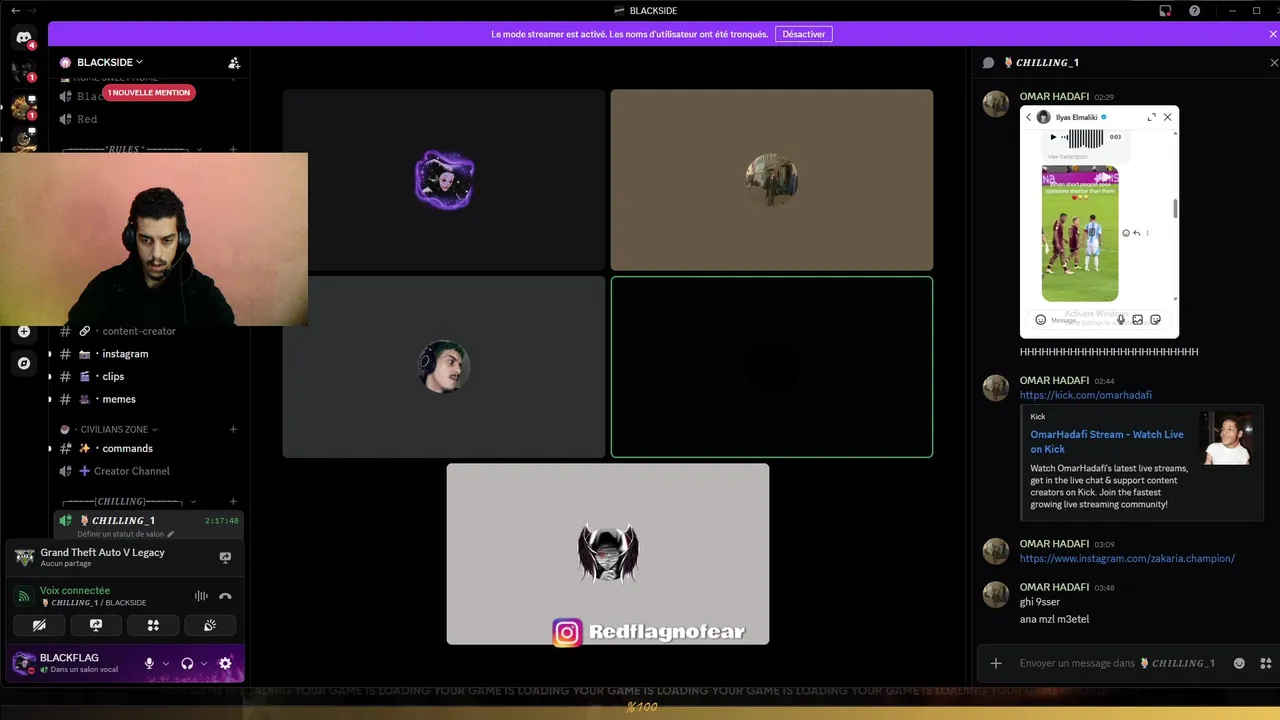Click OMAR HADAFI username at 02:29

click(x=1054, y=97)
